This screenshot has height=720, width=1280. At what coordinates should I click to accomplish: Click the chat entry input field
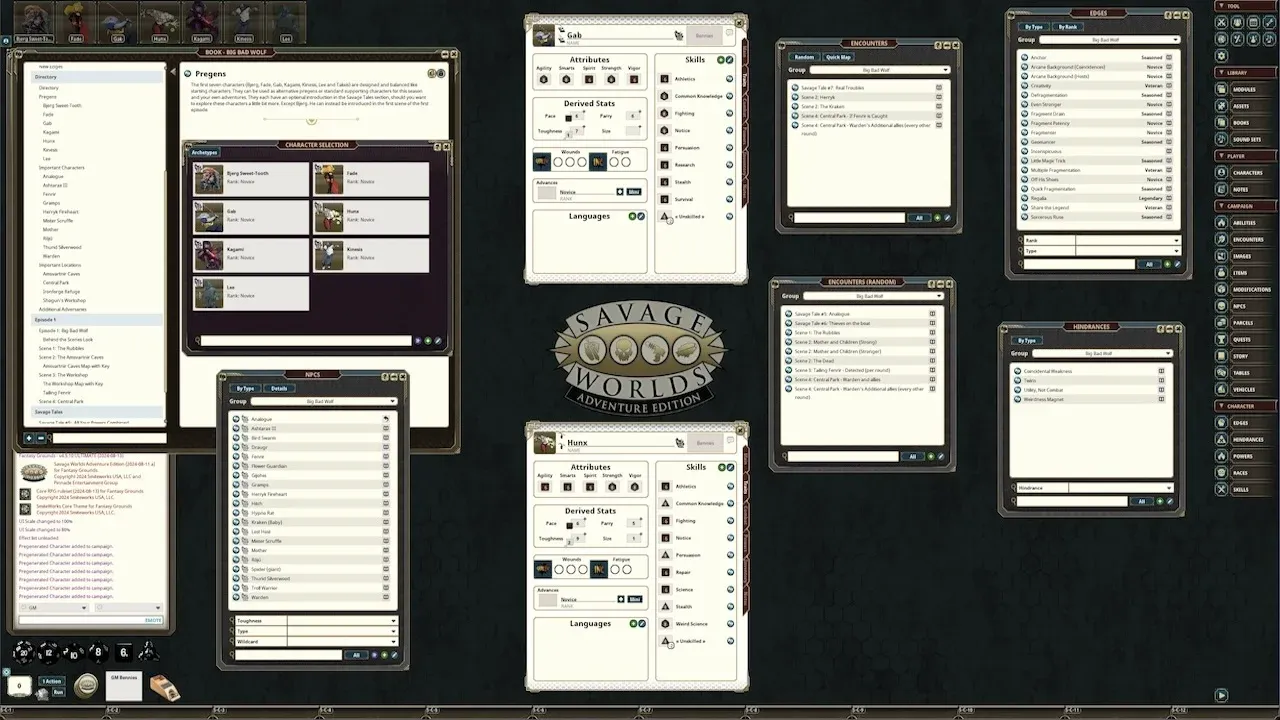(90, 620)
